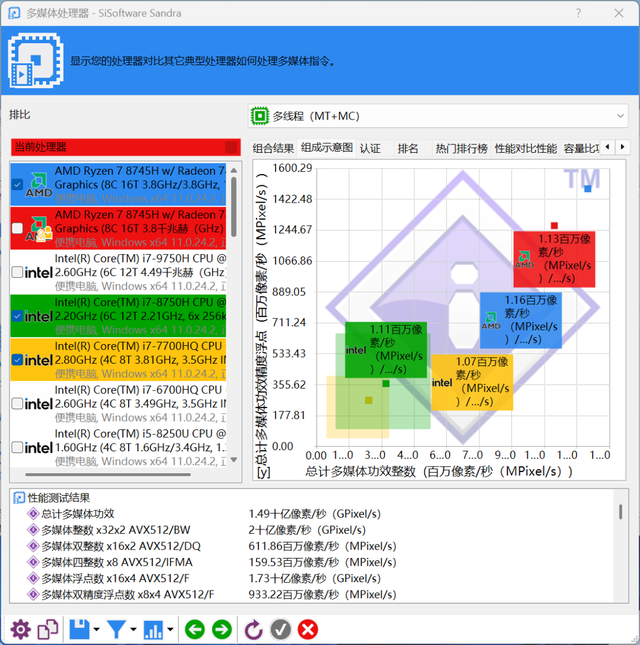Click the performance results section icon
This screenshot has height=645, width=640.
pyautogui.click(x=19, y=498)
